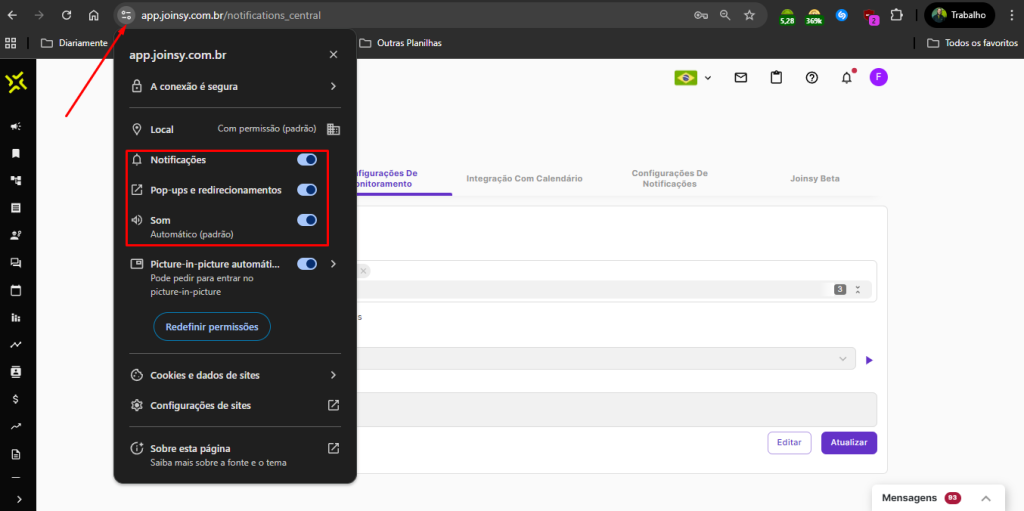Click the clipboard icon in header
Screen dimensions: 1024x511
tap(776, 78)
